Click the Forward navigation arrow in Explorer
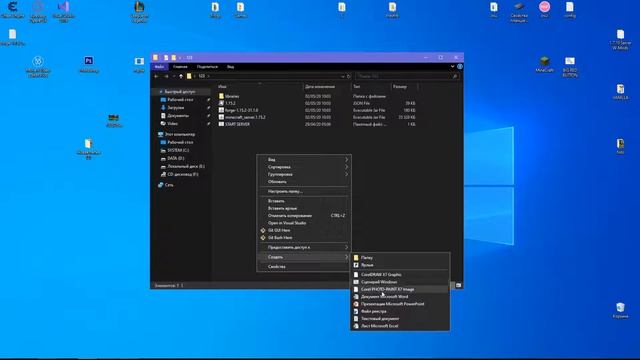The image size is (640, 360). [166, 76]
